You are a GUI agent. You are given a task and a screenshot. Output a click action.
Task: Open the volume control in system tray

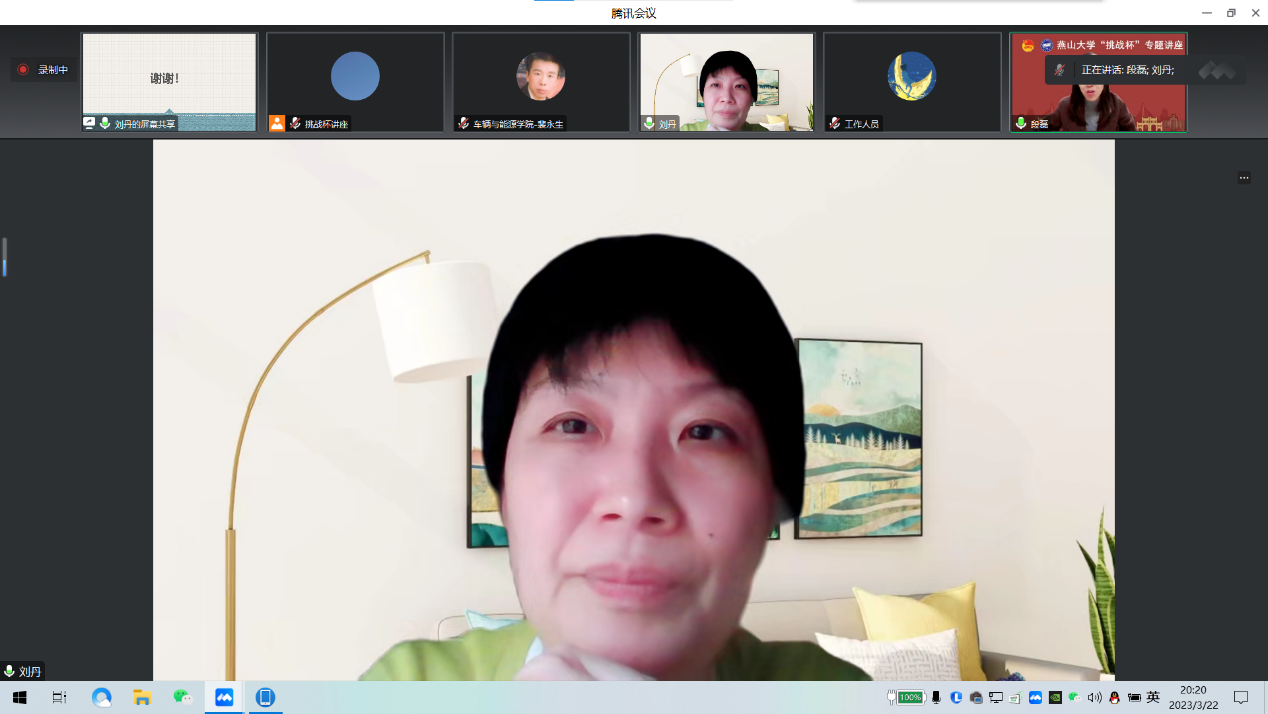click(1094, 697)
